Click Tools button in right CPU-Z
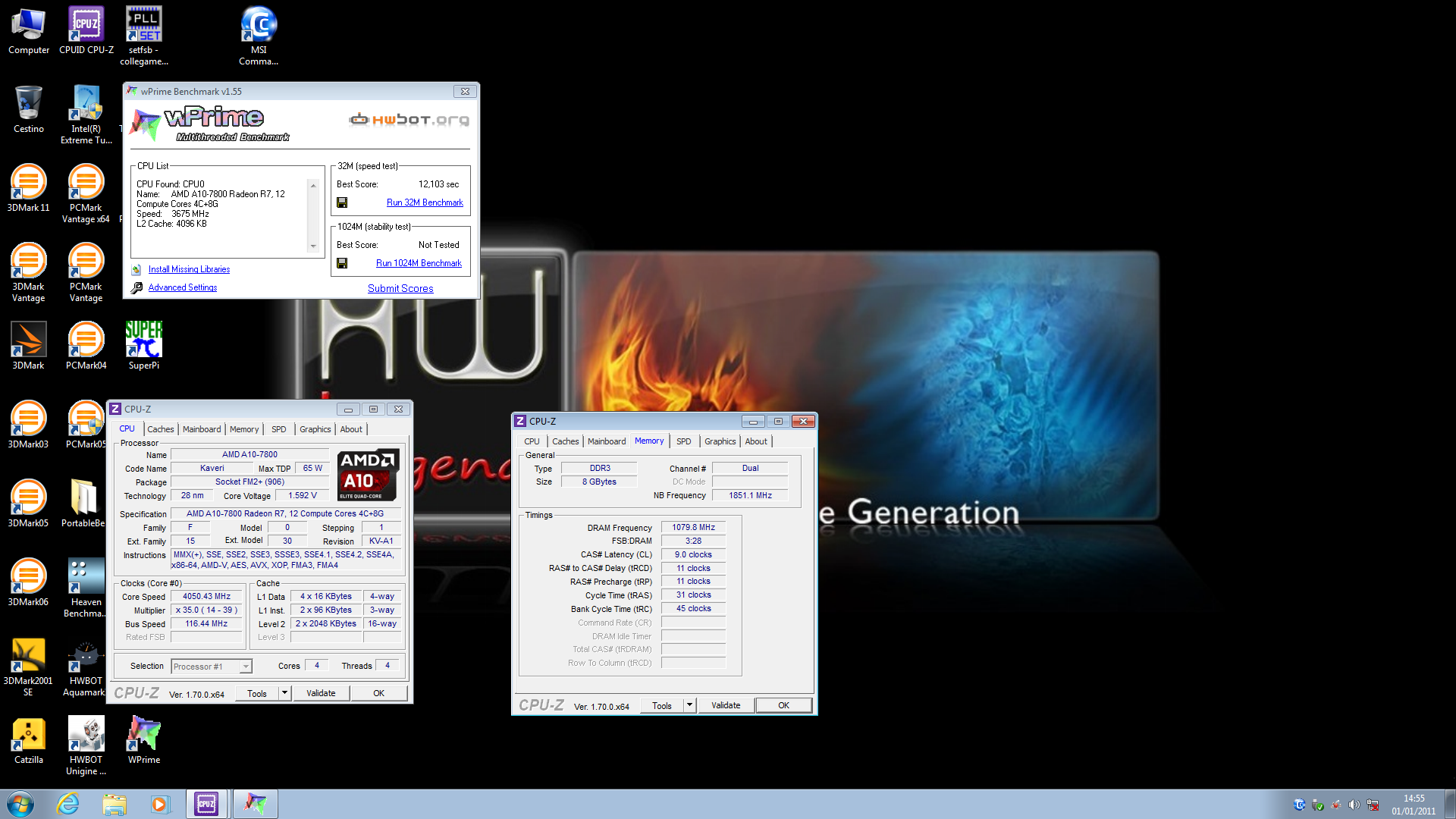Screen dimensions: 1456x819 [662, 705]
